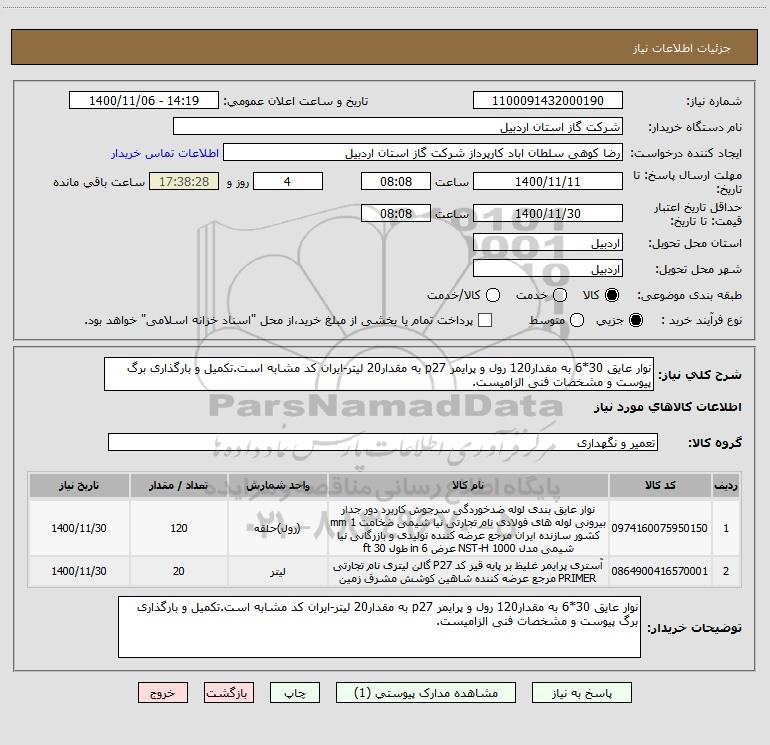This screenshot has height=745, width=770.
Task: Click the جزئیات اطلاعات نیاز header title
Action: [681, 48]
